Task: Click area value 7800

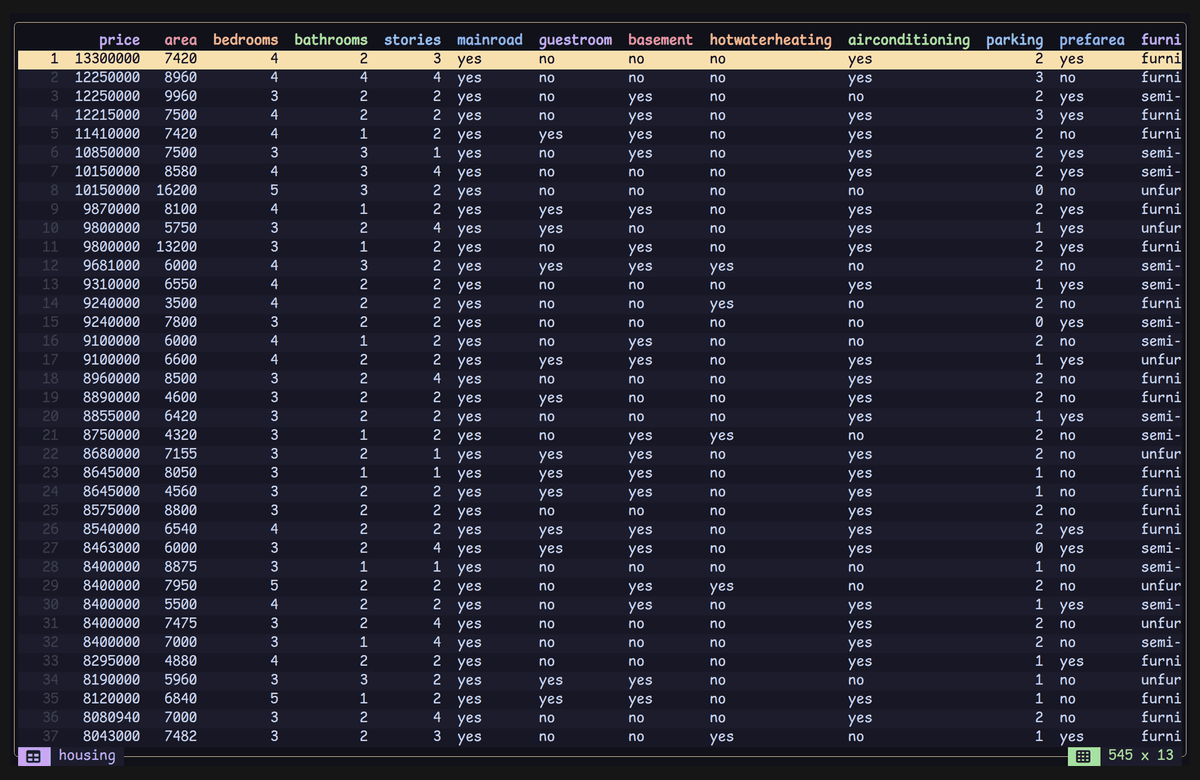Action: click(180, 323)
